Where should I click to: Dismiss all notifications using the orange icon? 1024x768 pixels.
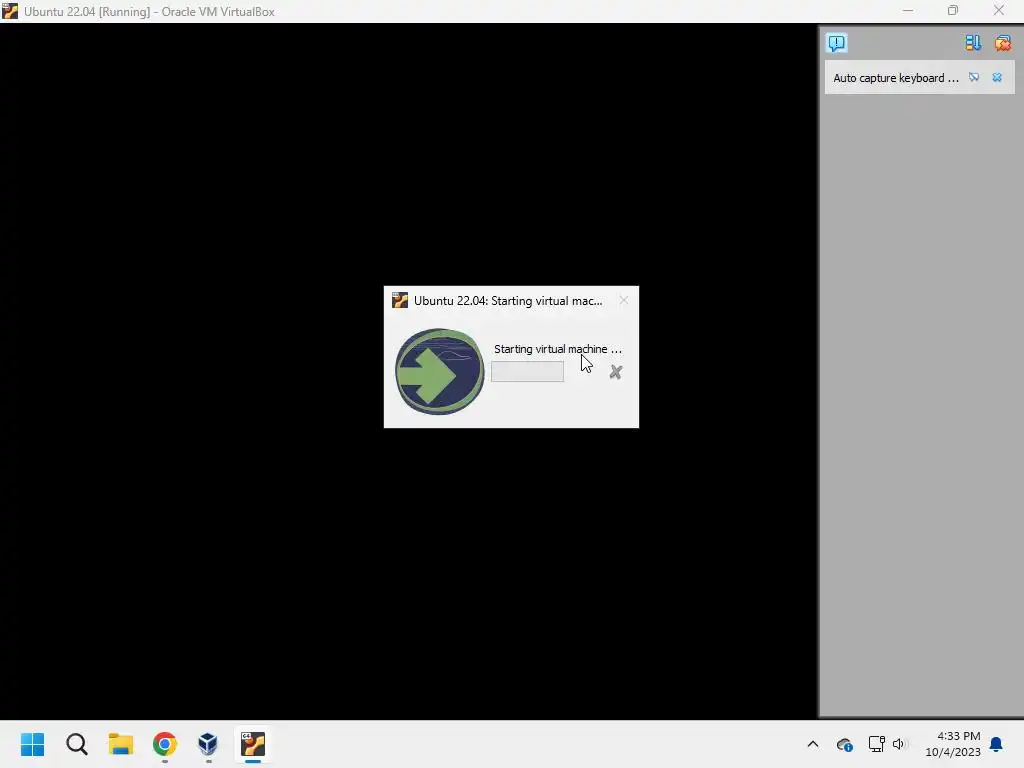point(1002,43)
